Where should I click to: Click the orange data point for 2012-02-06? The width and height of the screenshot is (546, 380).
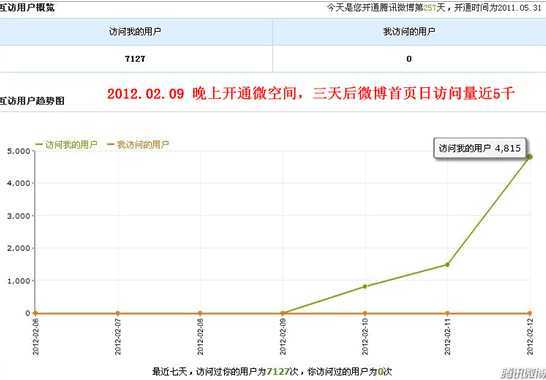coord(35,313)
